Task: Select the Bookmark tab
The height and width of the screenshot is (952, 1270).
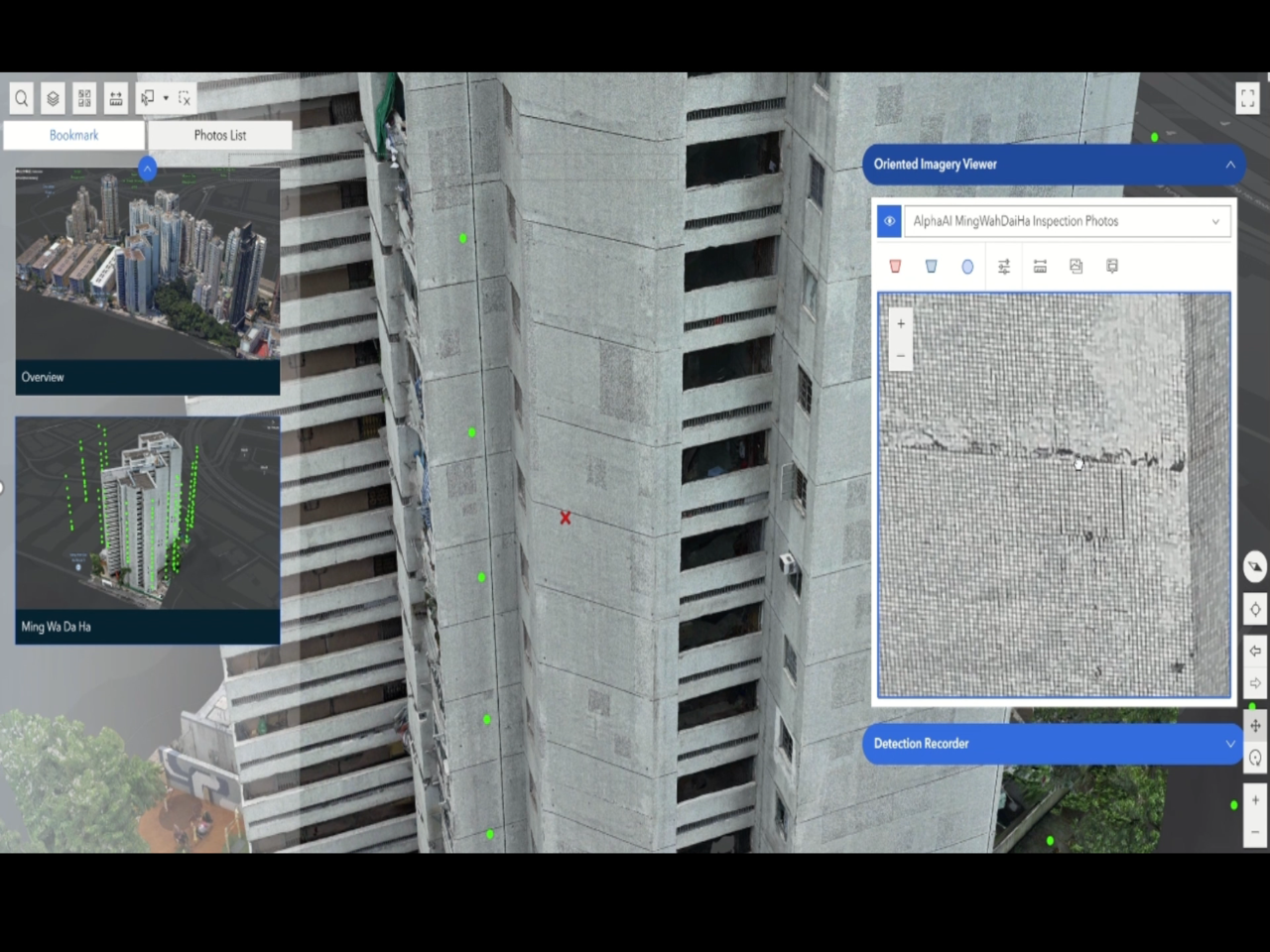Action: [74, 135]
